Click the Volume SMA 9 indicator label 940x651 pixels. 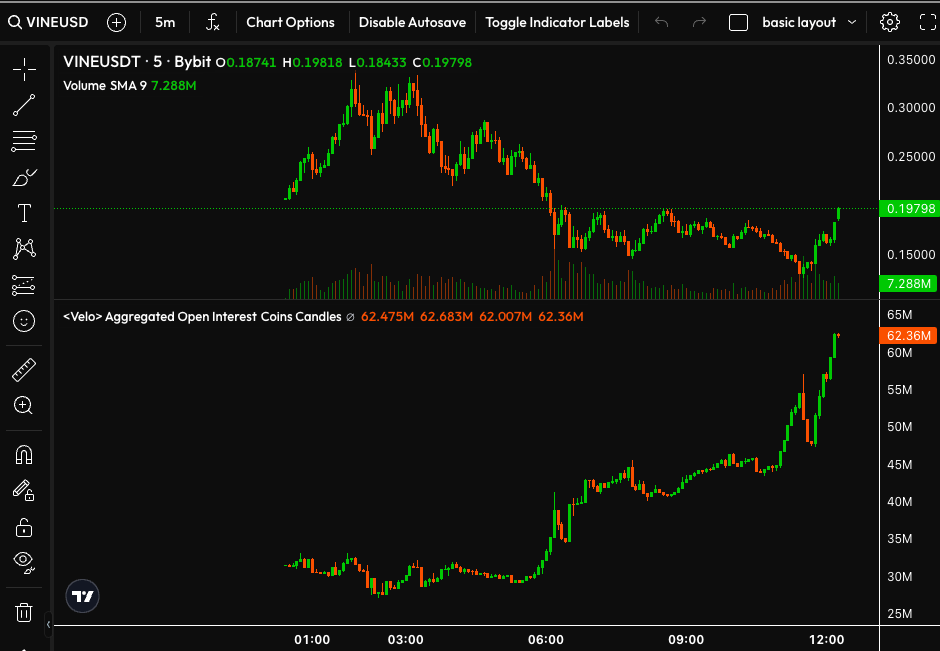pos(105,86)
